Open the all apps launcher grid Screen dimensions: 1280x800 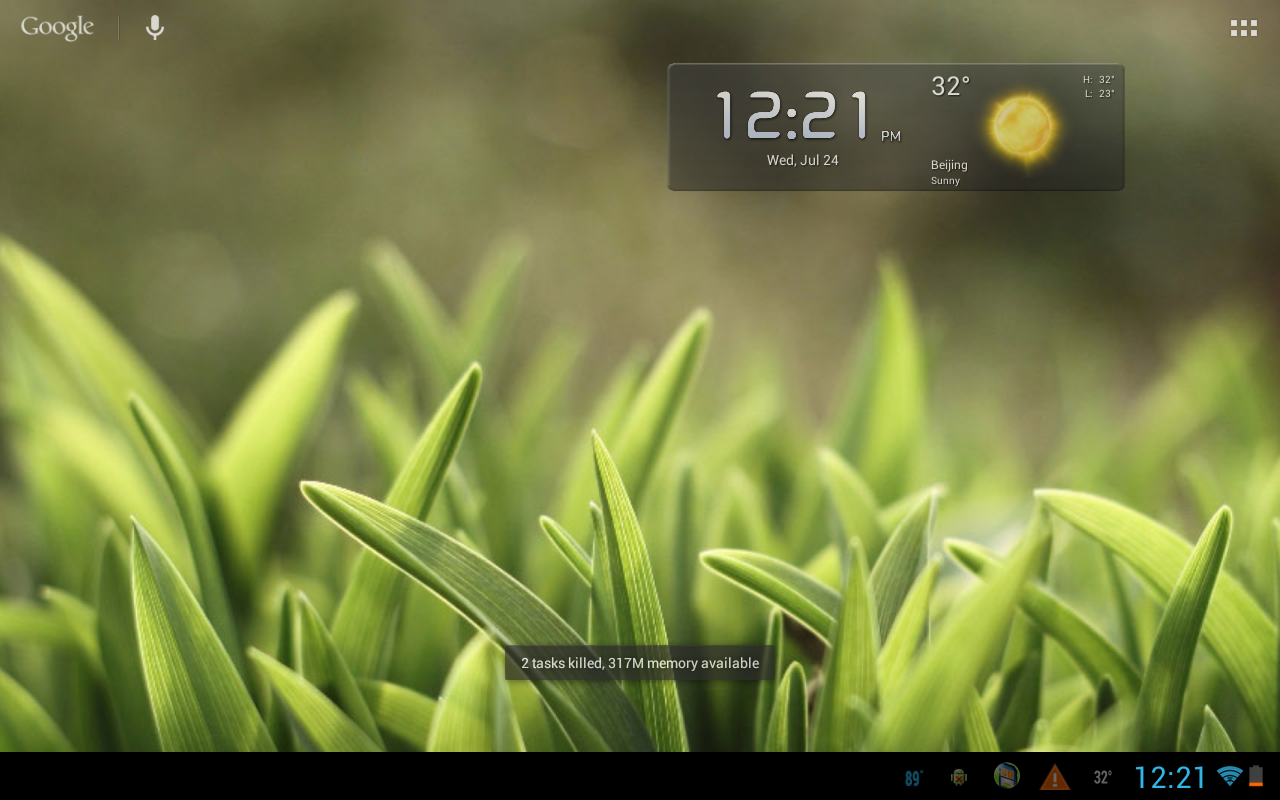coord(1243,27)
